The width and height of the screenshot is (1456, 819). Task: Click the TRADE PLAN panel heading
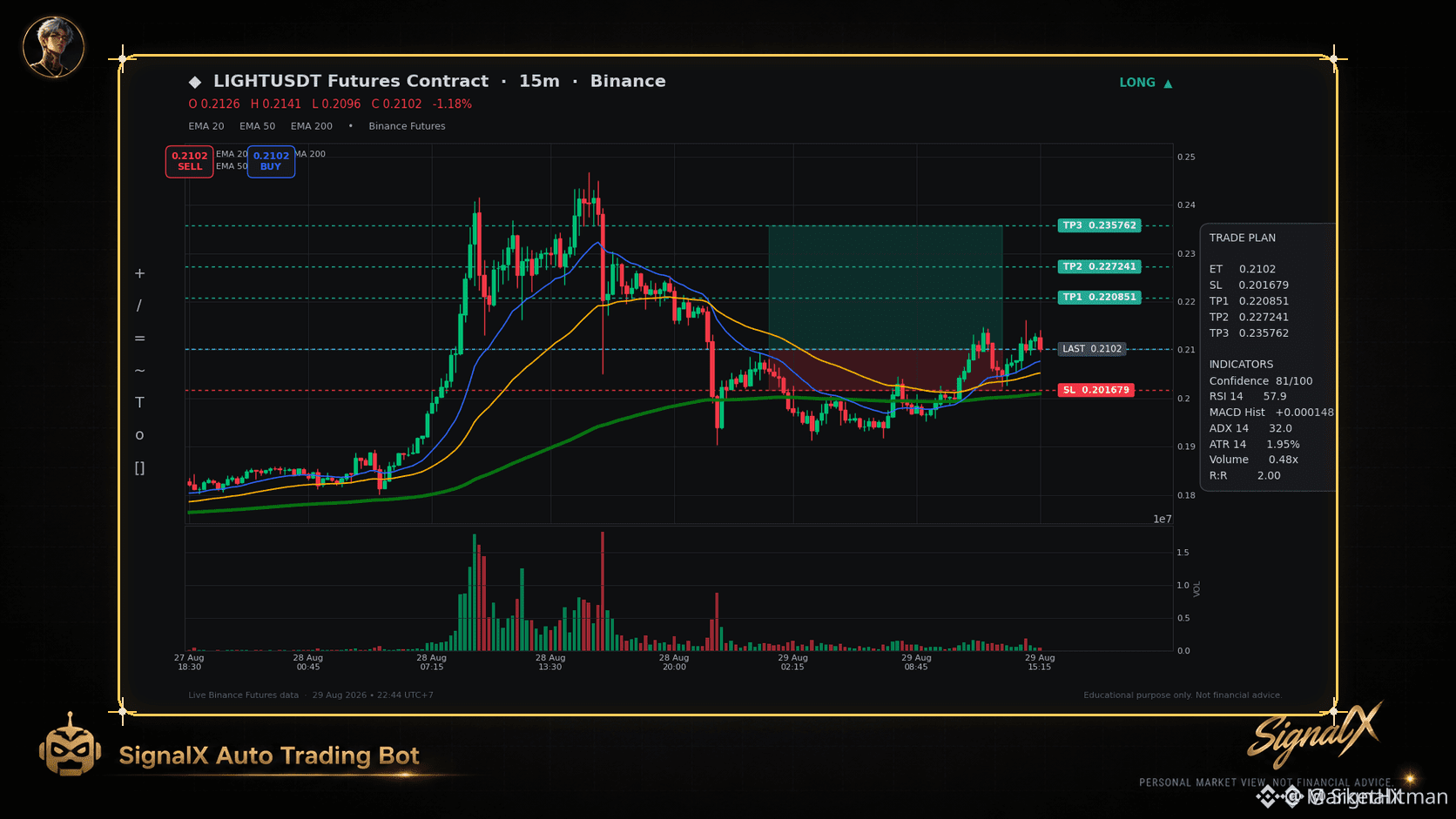tap(1242, 238)
